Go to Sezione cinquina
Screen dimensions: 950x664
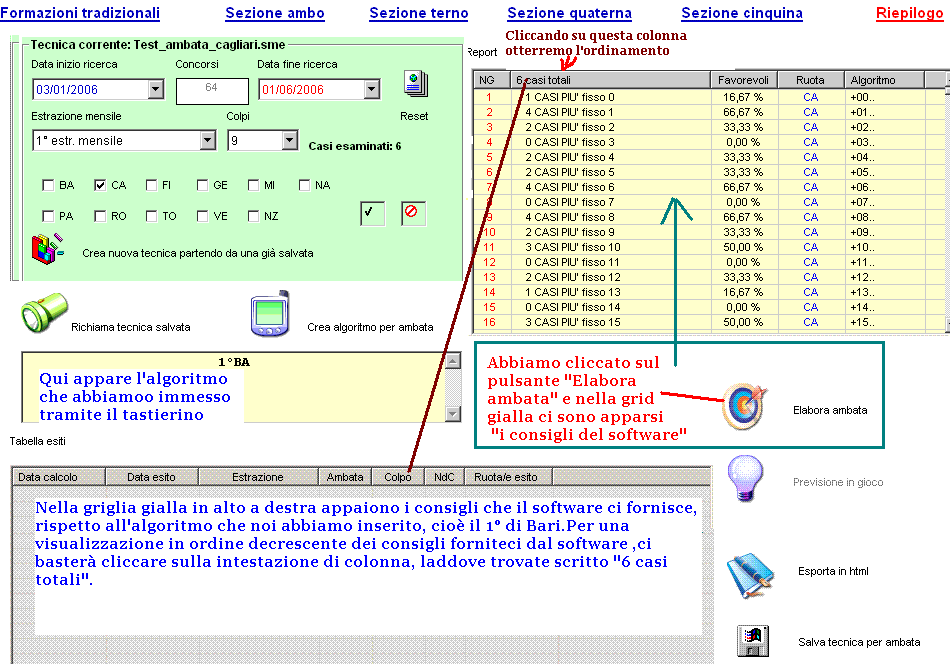pos(742,13)
